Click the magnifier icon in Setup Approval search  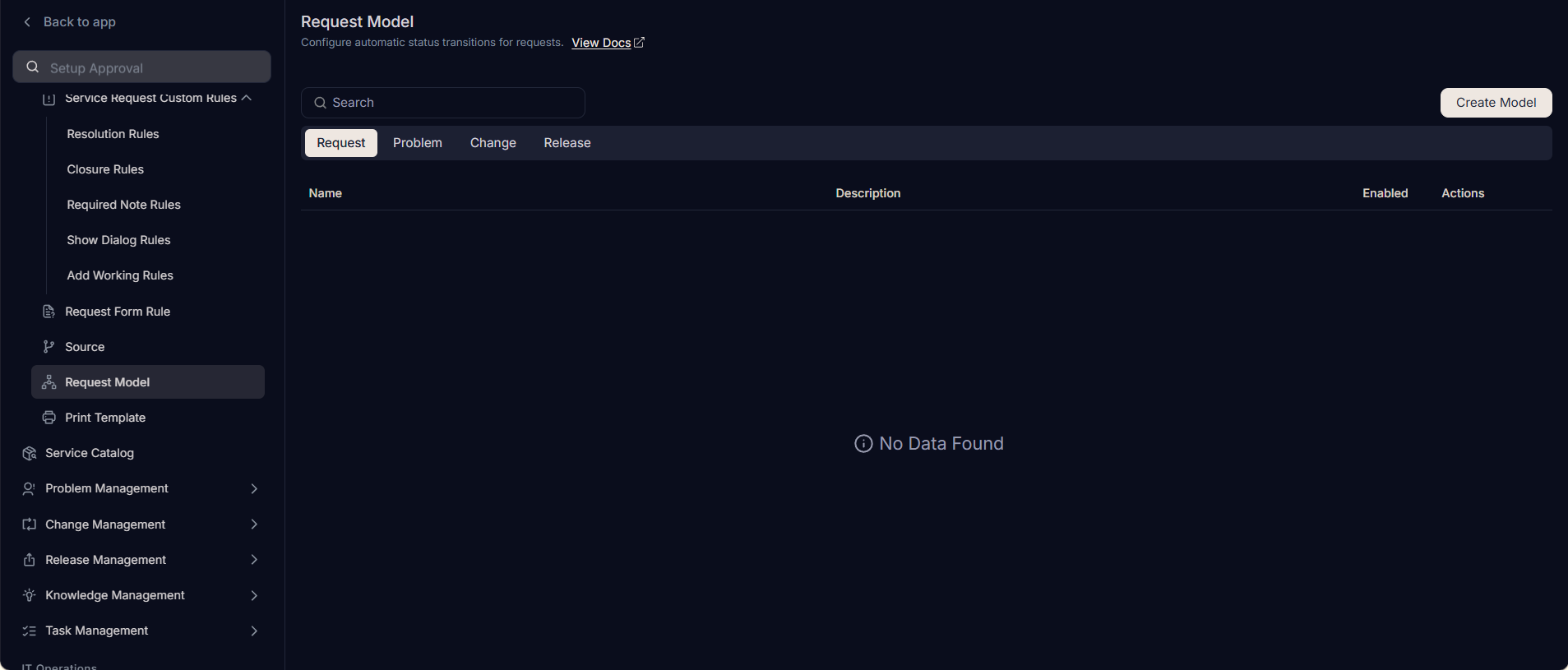[x=33, y=67]
